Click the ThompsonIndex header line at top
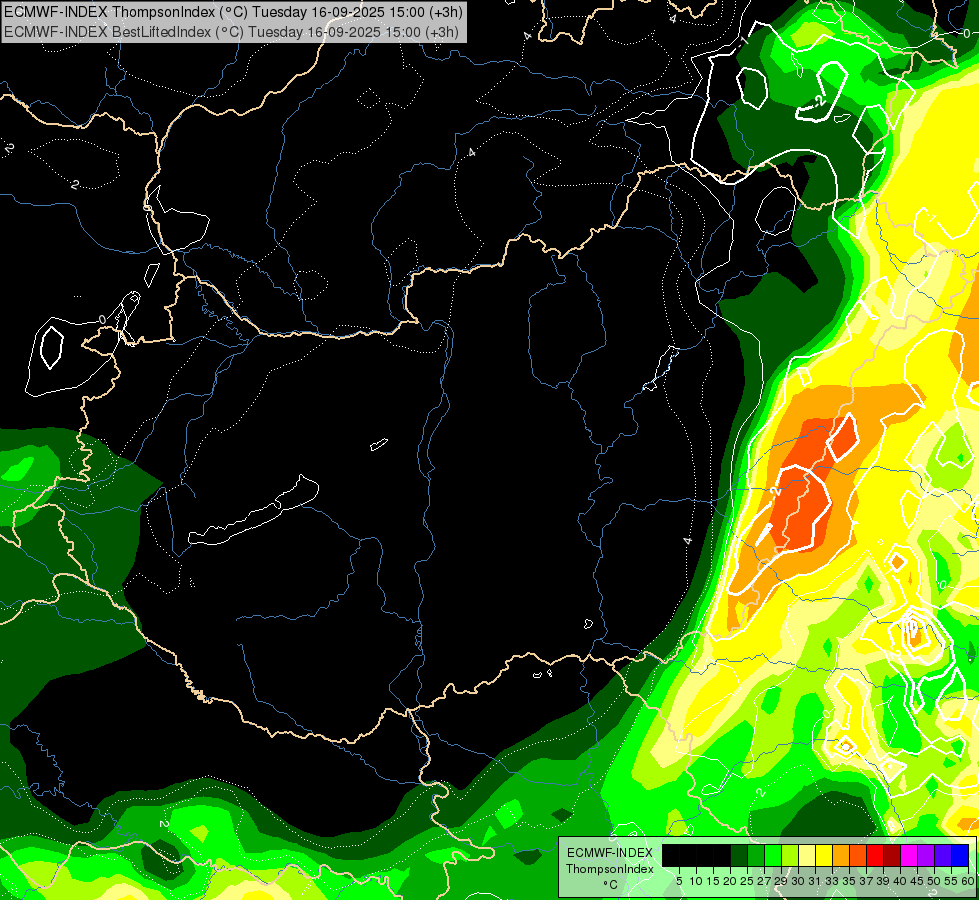979x900 pixels. click(233, 12)
